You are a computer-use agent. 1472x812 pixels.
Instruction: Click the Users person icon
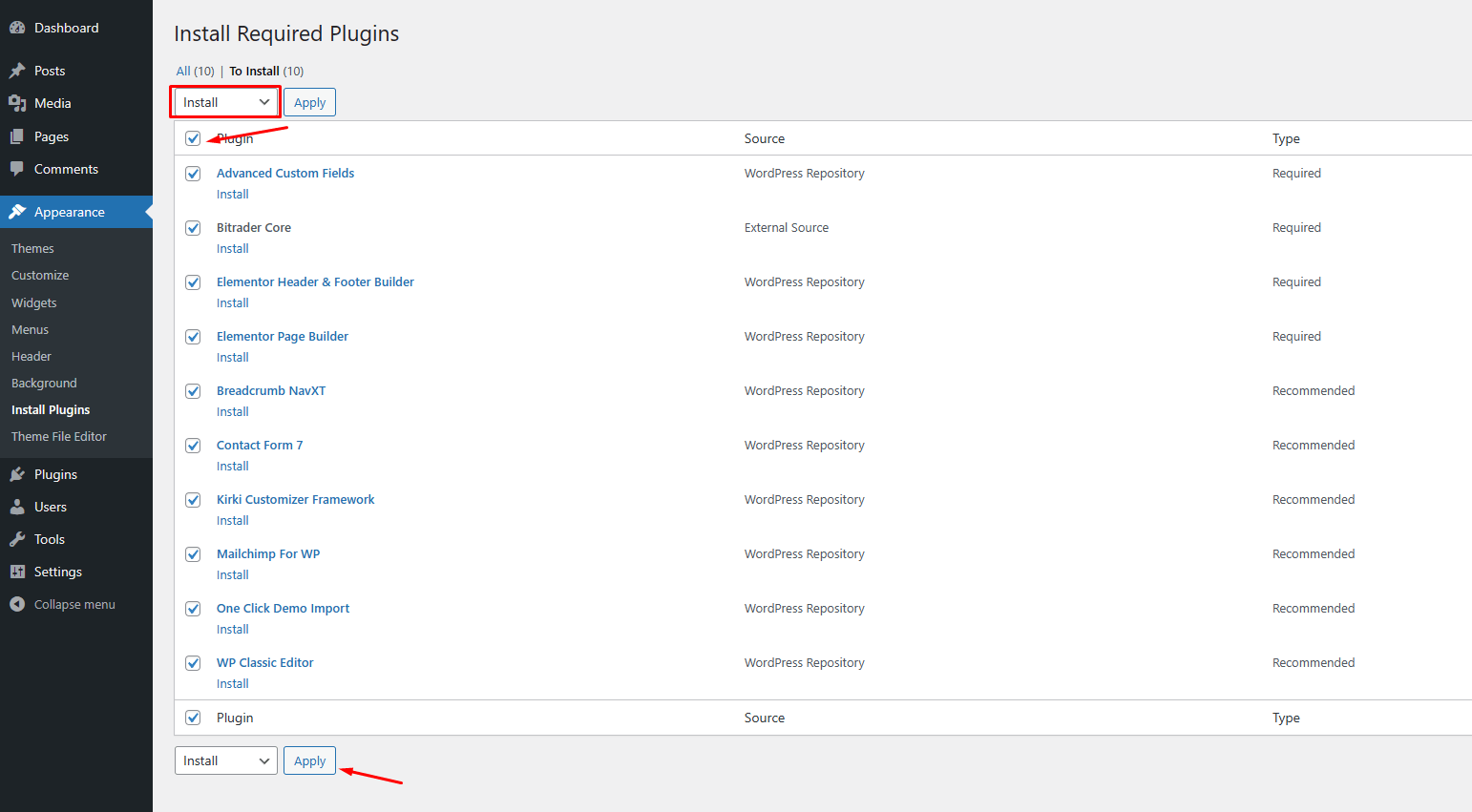tap(17, 507)
